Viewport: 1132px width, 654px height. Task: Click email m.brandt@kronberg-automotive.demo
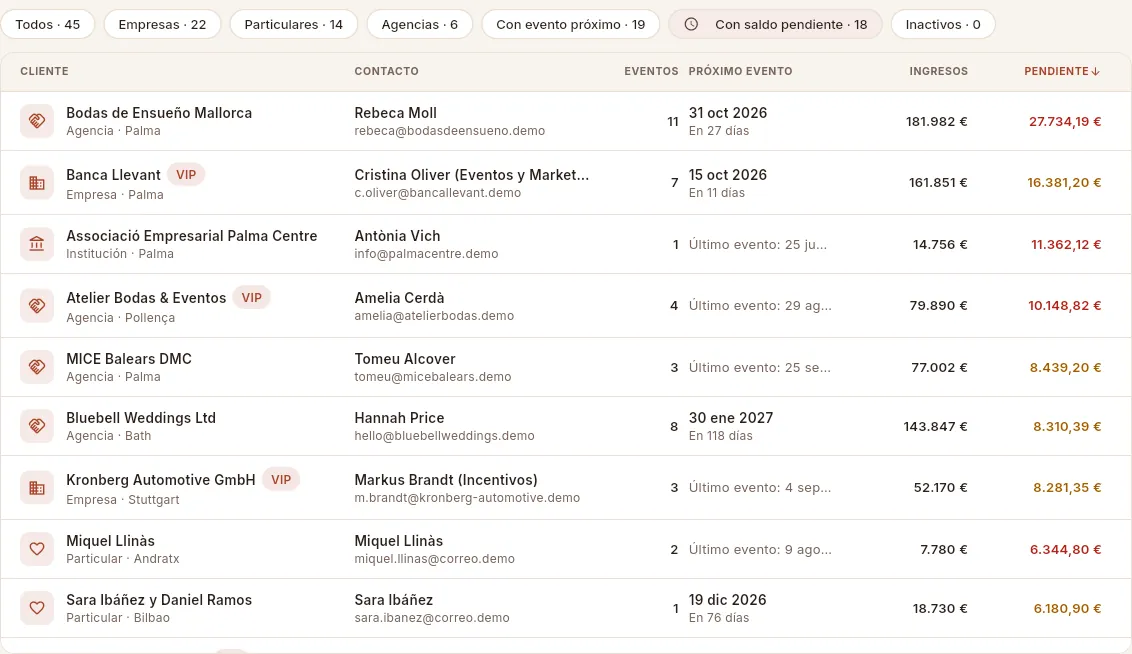tap(467, 497)
